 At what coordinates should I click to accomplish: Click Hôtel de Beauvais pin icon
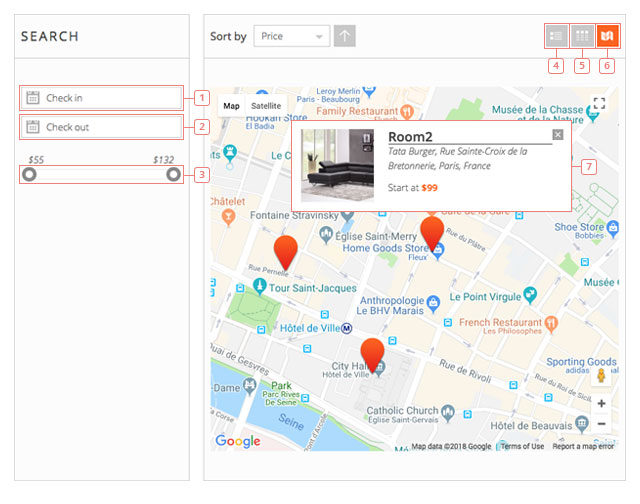point(582,424)
